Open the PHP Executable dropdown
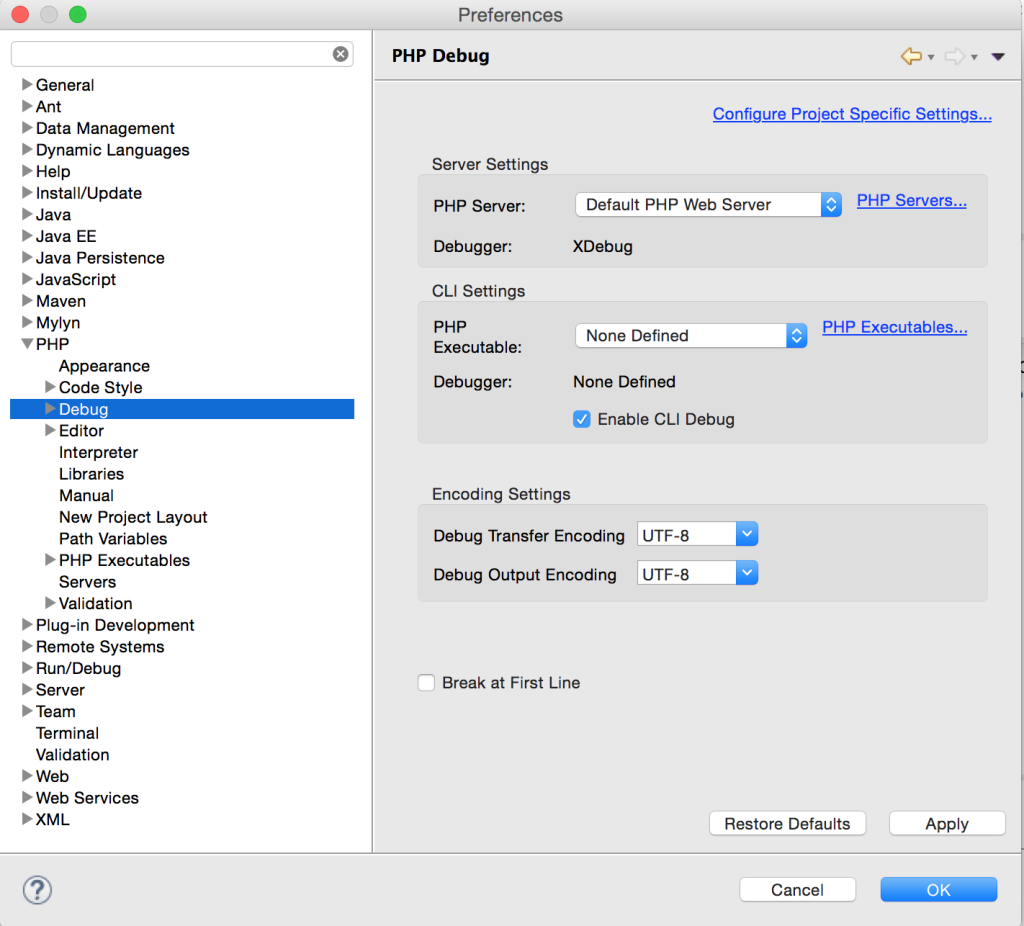 click(x=690, y=336)
